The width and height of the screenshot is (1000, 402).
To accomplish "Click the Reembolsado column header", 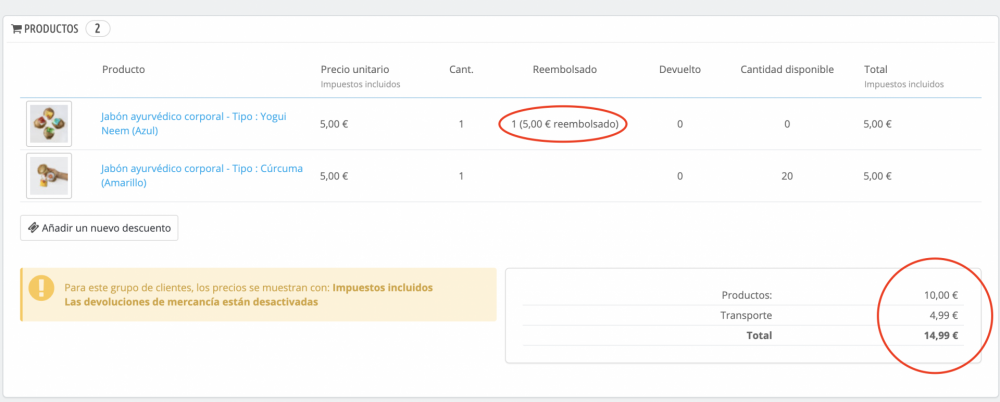I will click(563, 70).
